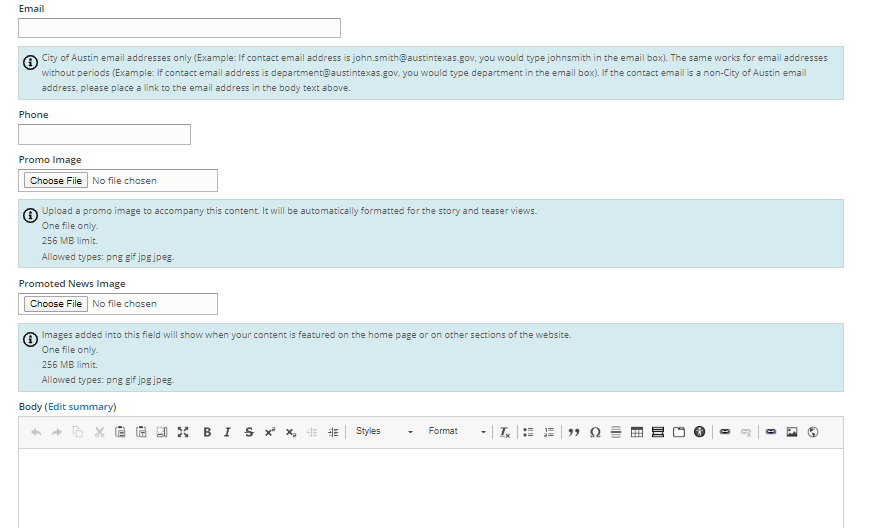This screenshot has width=891, height=528.
Task: Insert a numbered list
Action: point(549,433)
